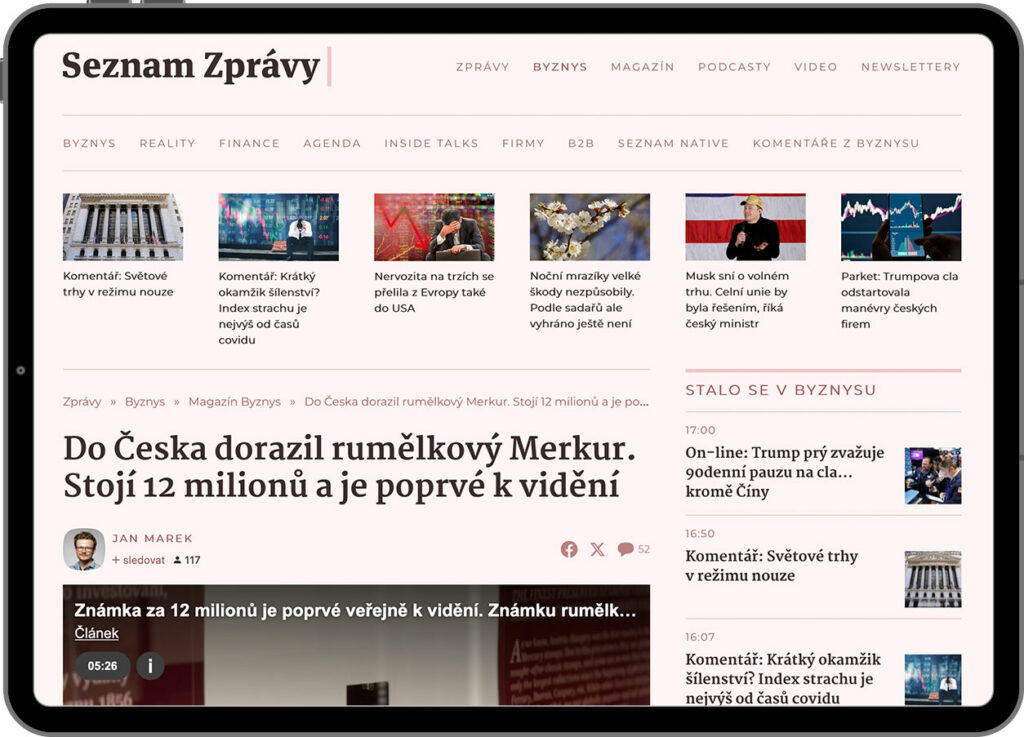The image size is (1024, 737).
Task: Open 'Index strachu' article thumbnail in top row
Action: click(x=278, y=227)
